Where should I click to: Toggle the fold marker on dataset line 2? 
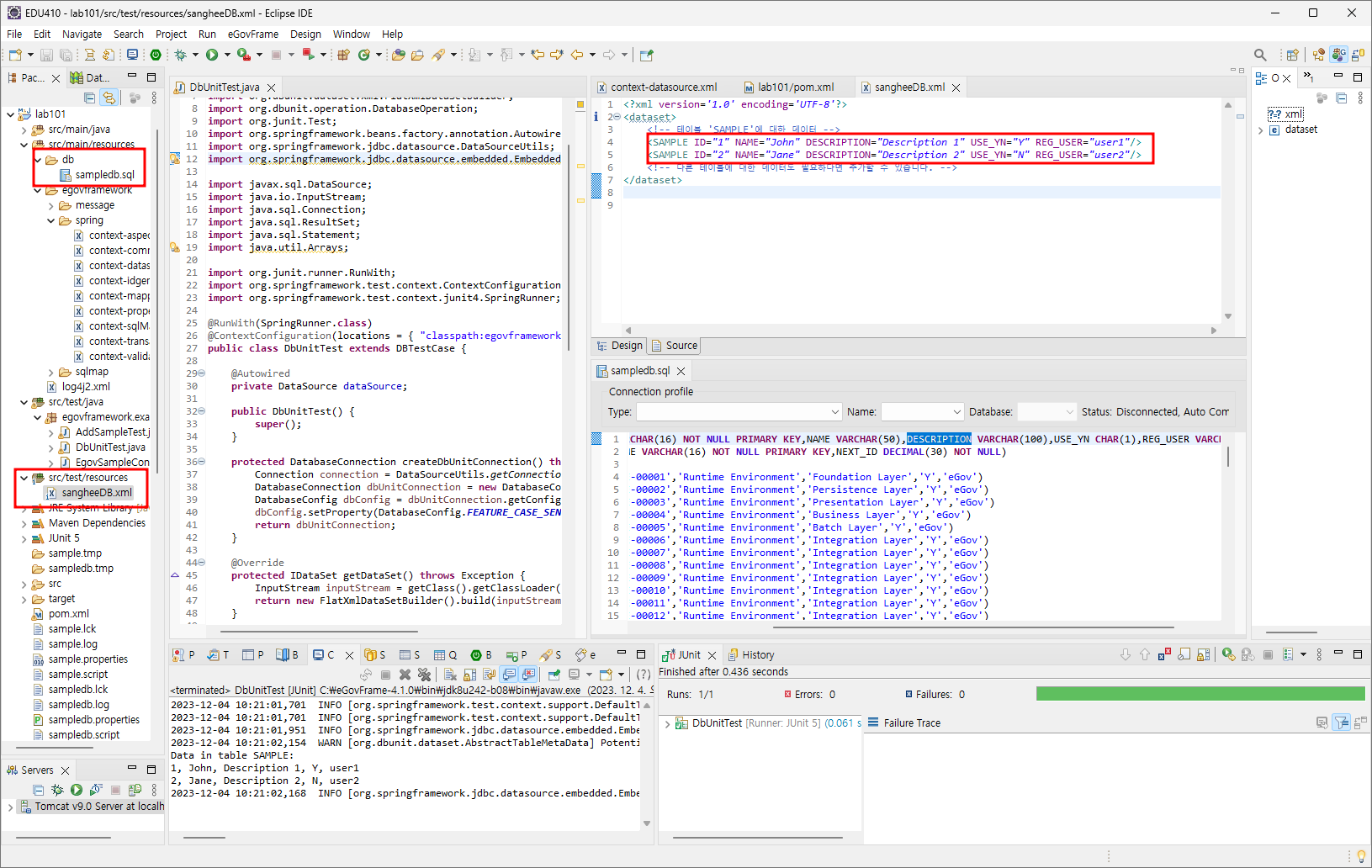coord(617,117)
